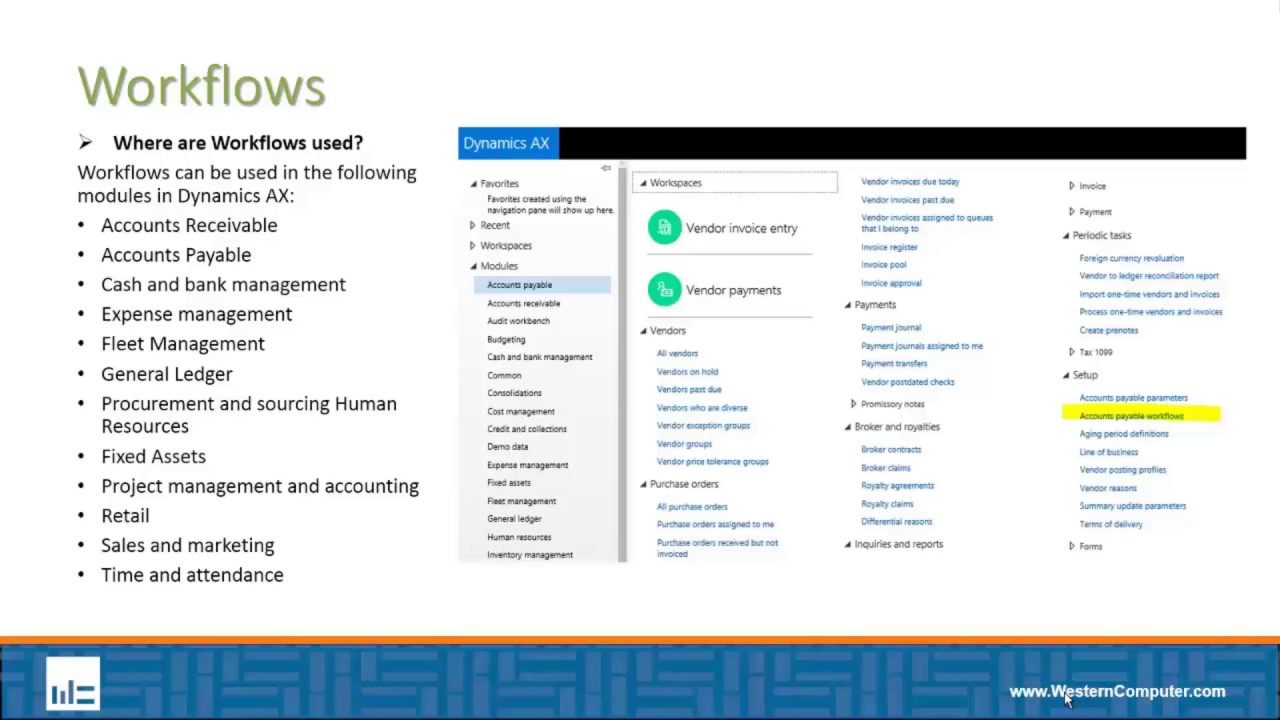Expand the Forms group
The height and width of the screenshot is (720, 1280).
click(x=1071, y=546)
